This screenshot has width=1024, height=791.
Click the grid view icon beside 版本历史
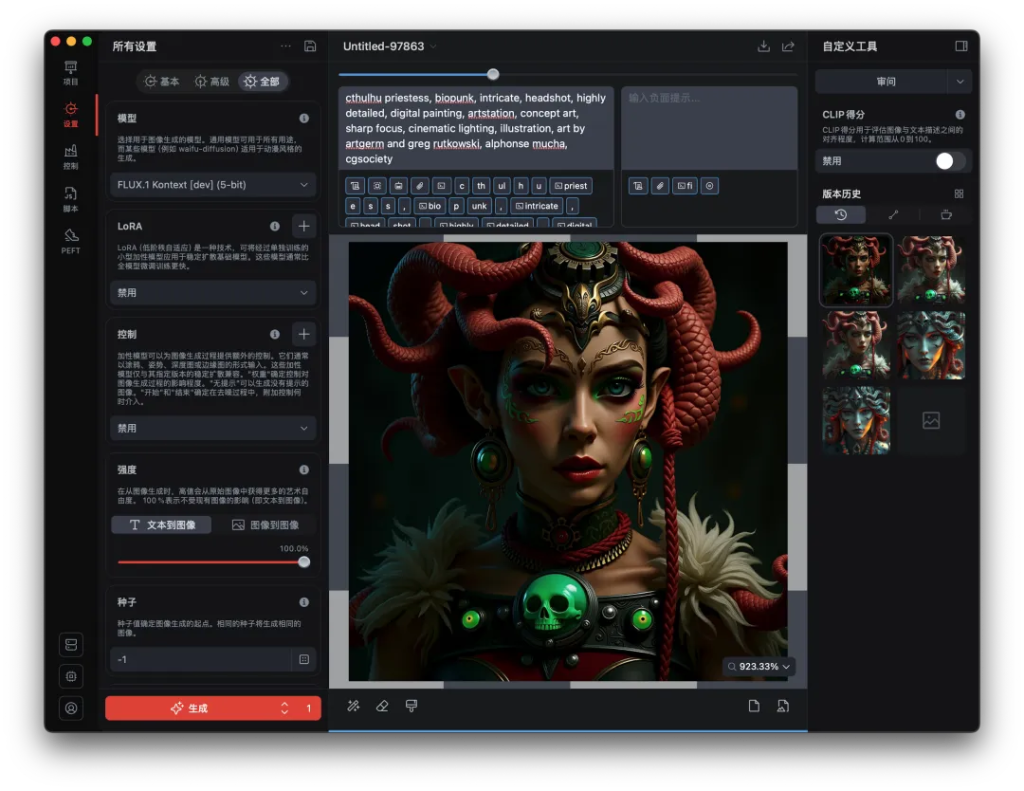point(959,194)
